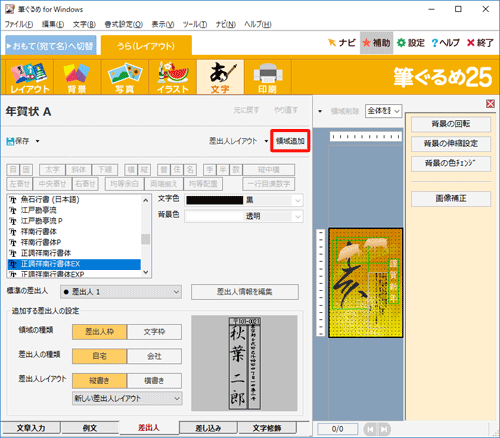This screenshot has height=438, width=500.
Task: Open the ファイル menu
Action: 19,24
